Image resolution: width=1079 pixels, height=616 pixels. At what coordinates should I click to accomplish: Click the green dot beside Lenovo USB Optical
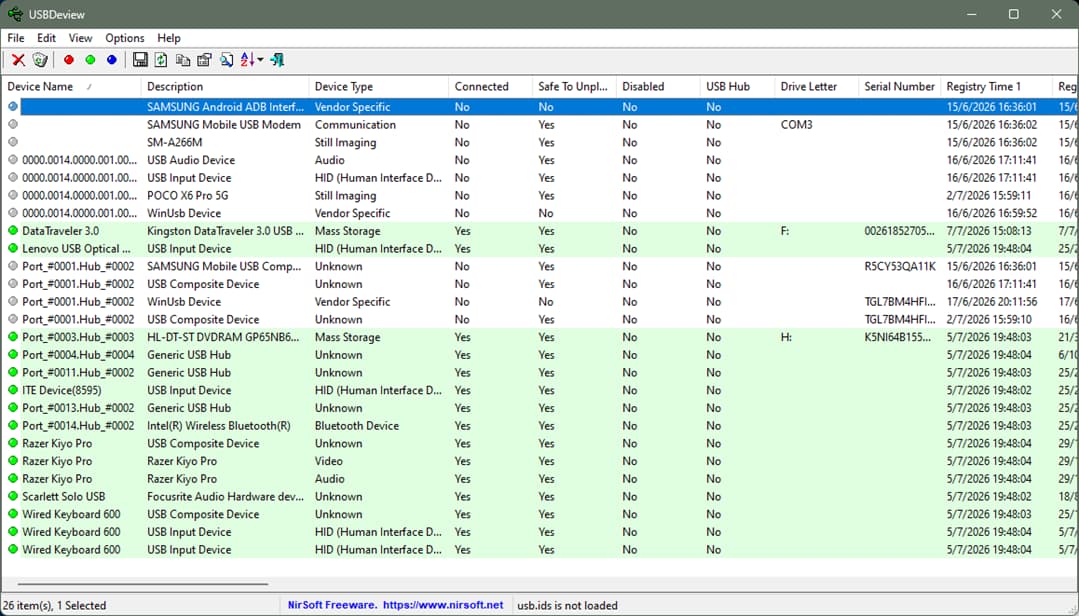tap(13, 248)
